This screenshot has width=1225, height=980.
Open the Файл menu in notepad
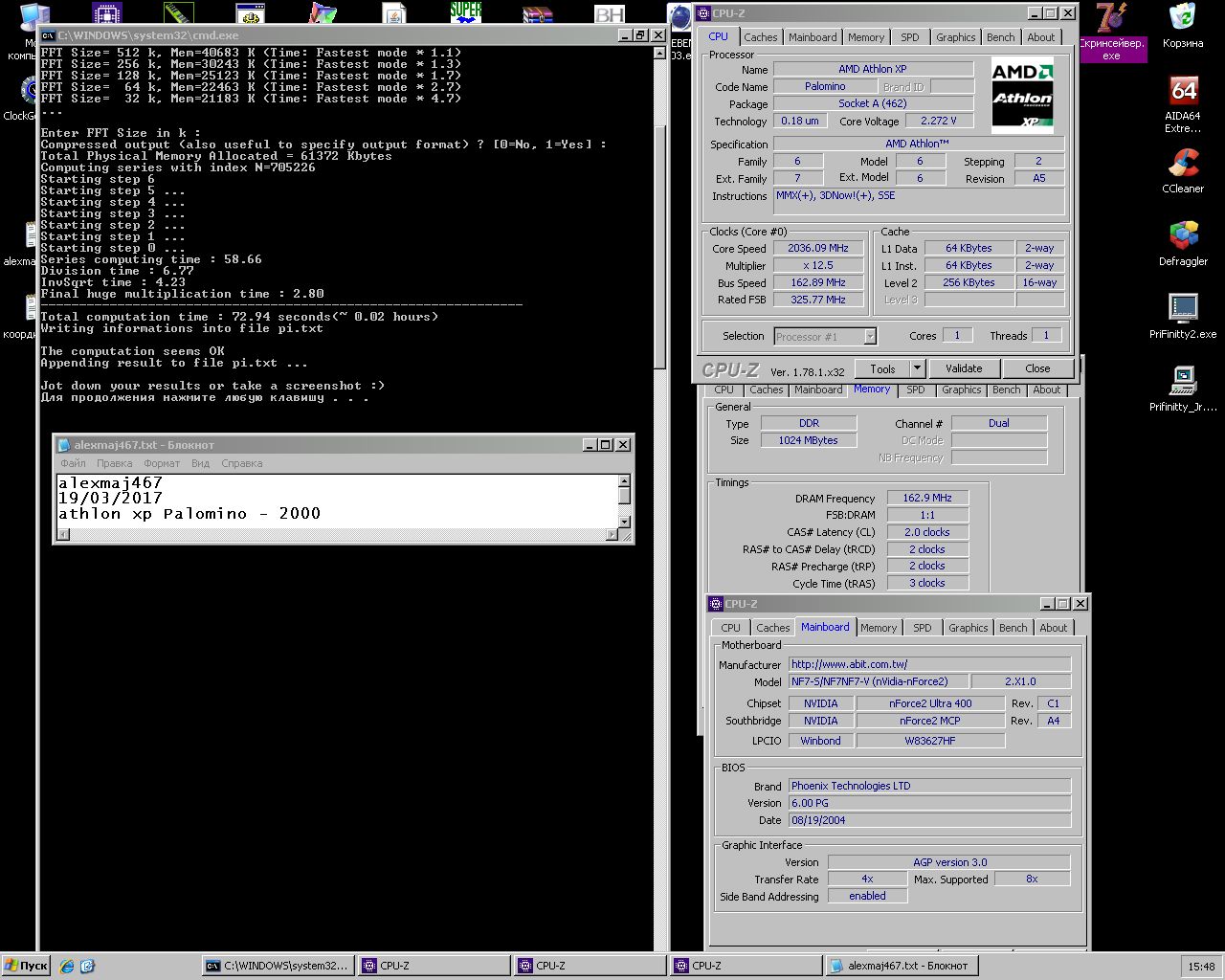pyautogui.click(x=73, y=463)
